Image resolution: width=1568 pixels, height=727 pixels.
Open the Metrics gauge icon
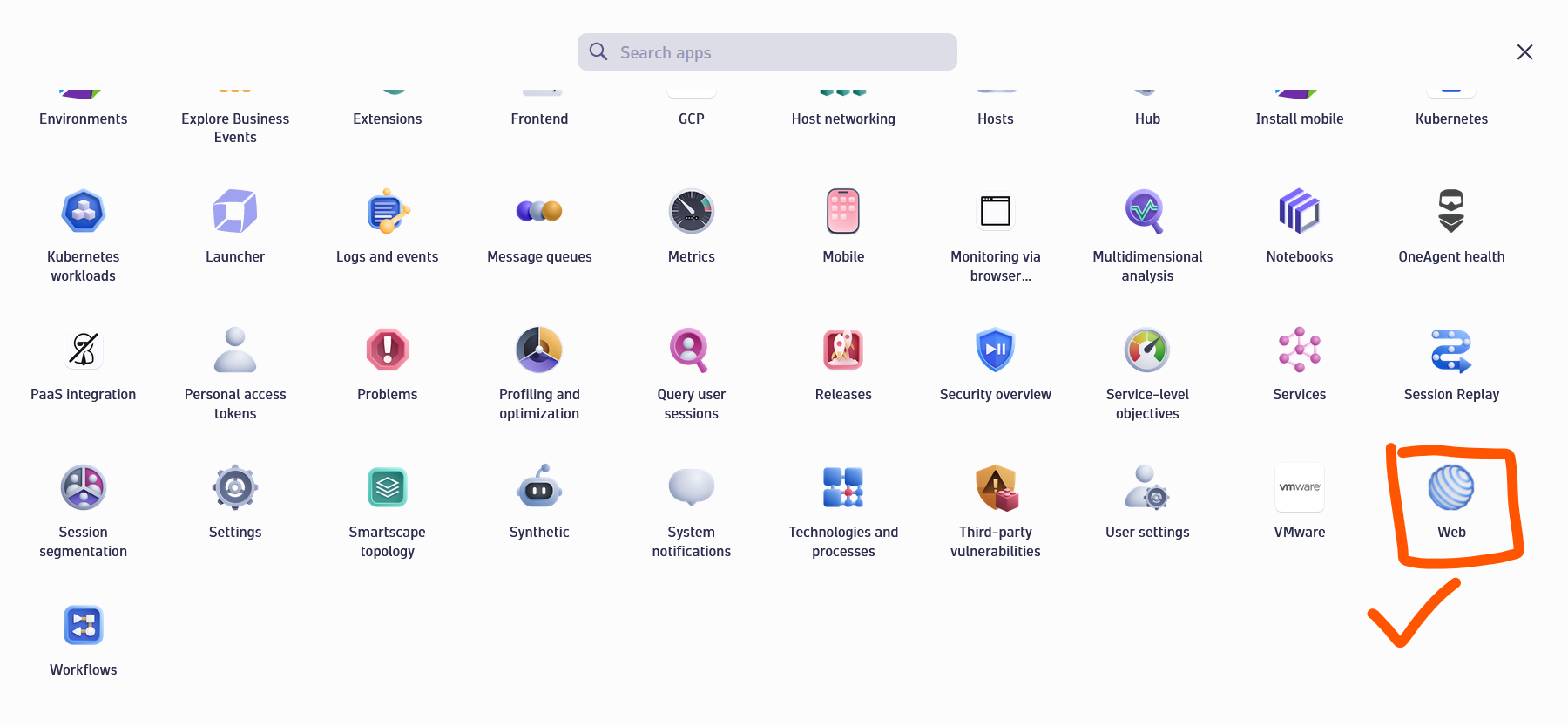(691, 212)
